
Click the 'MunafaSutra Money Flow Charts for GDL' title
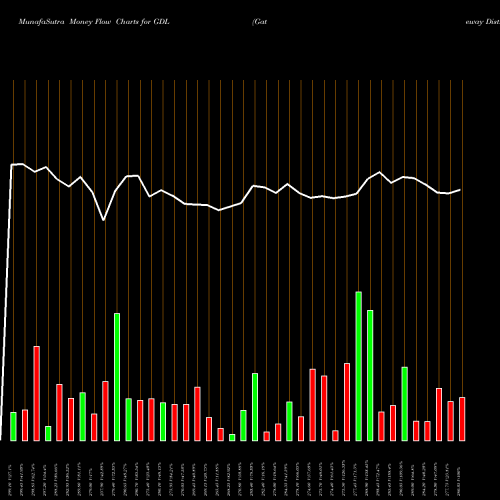[94, 22]
